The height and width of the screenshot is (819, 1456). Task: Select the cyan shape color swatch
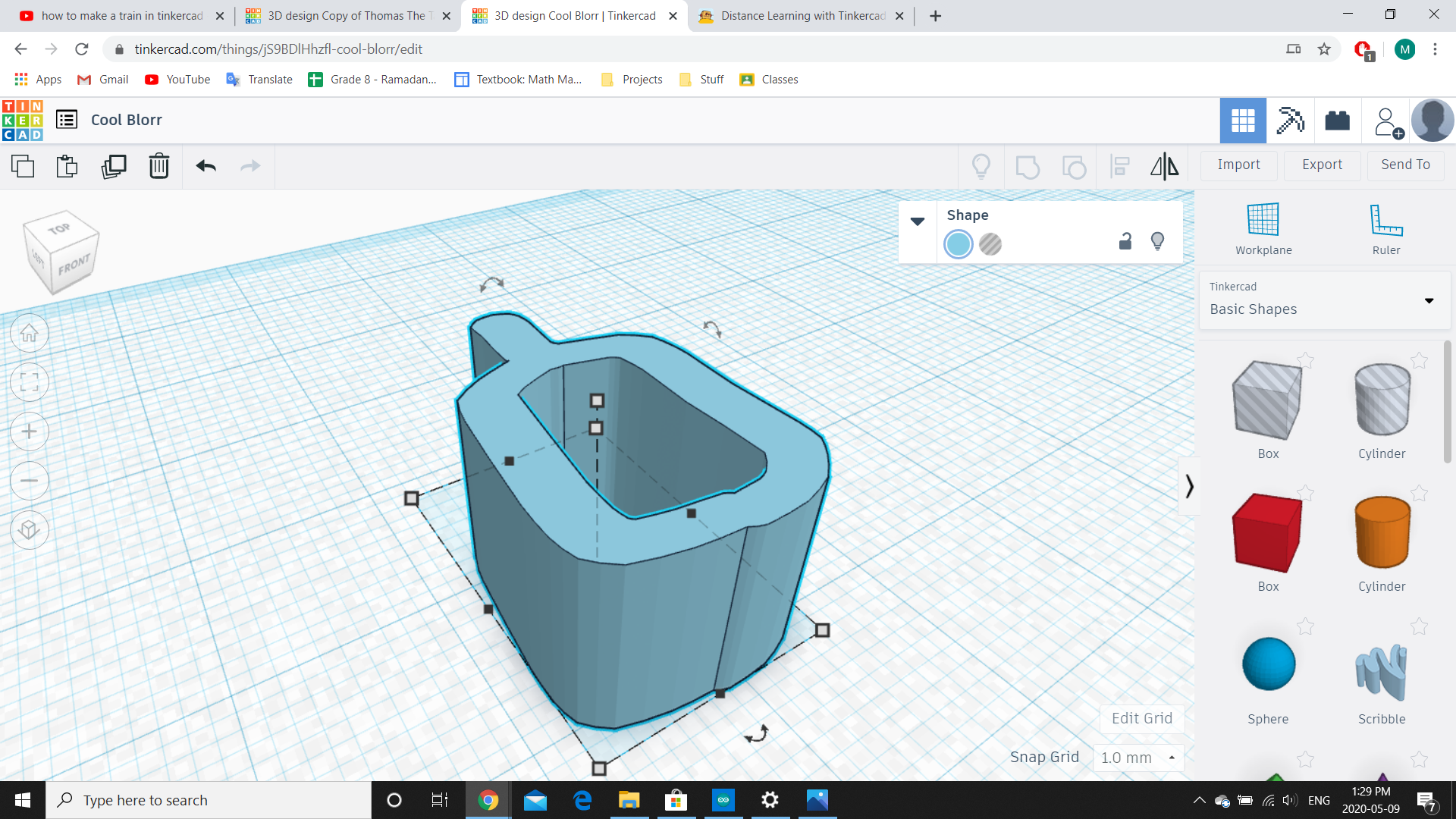click(957, 244)
